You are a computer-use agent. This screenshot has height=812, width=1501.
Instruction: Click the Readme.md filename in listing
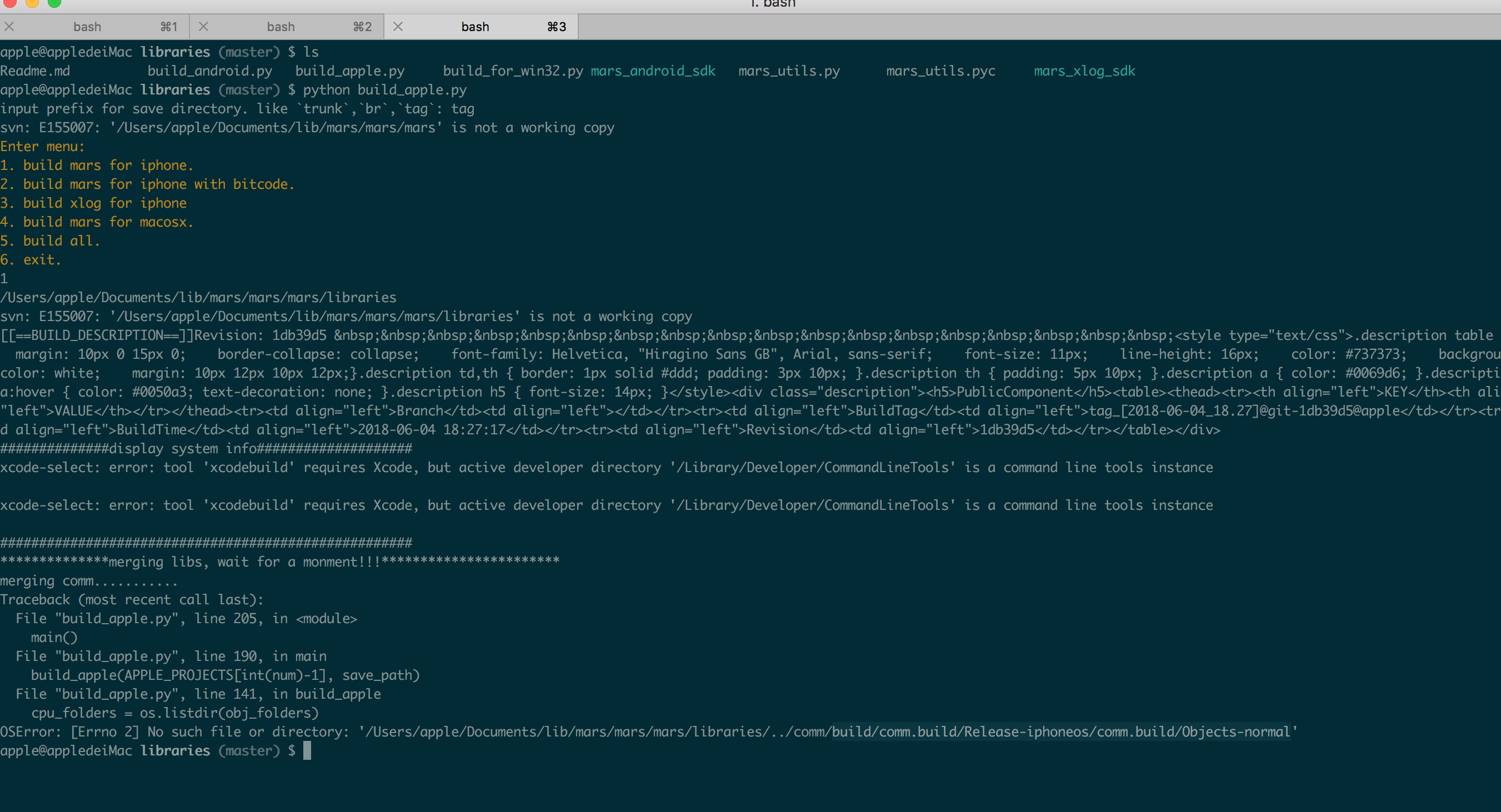36,71
